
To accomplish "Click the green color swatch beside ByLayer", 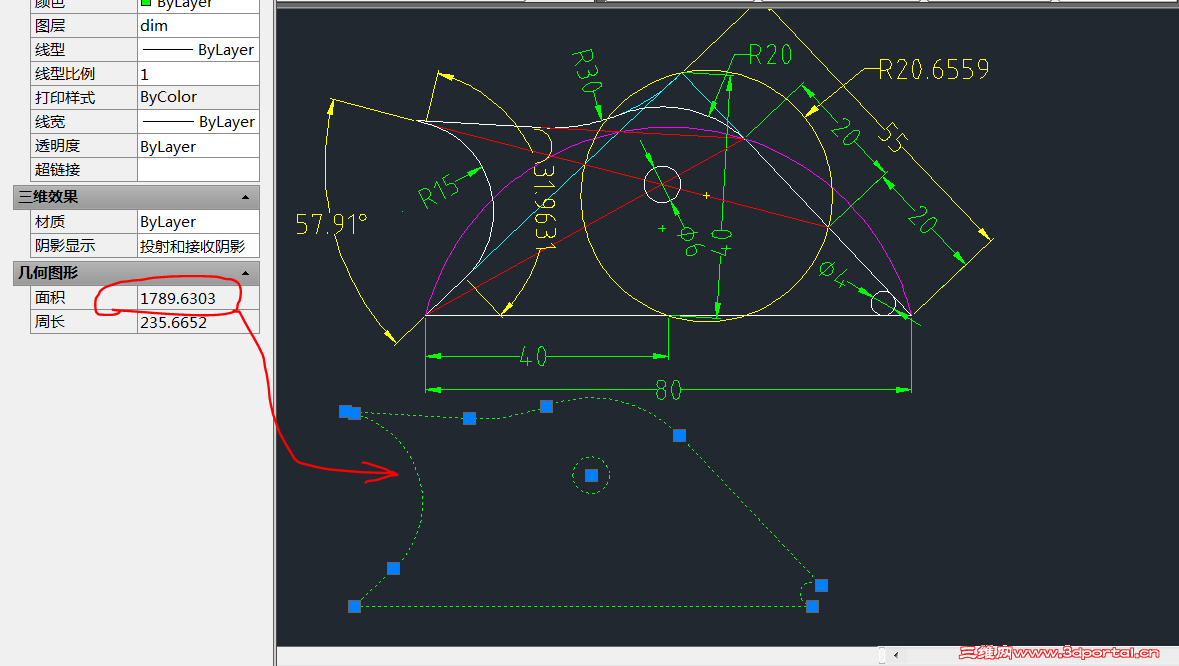I will tap(144, 5).
